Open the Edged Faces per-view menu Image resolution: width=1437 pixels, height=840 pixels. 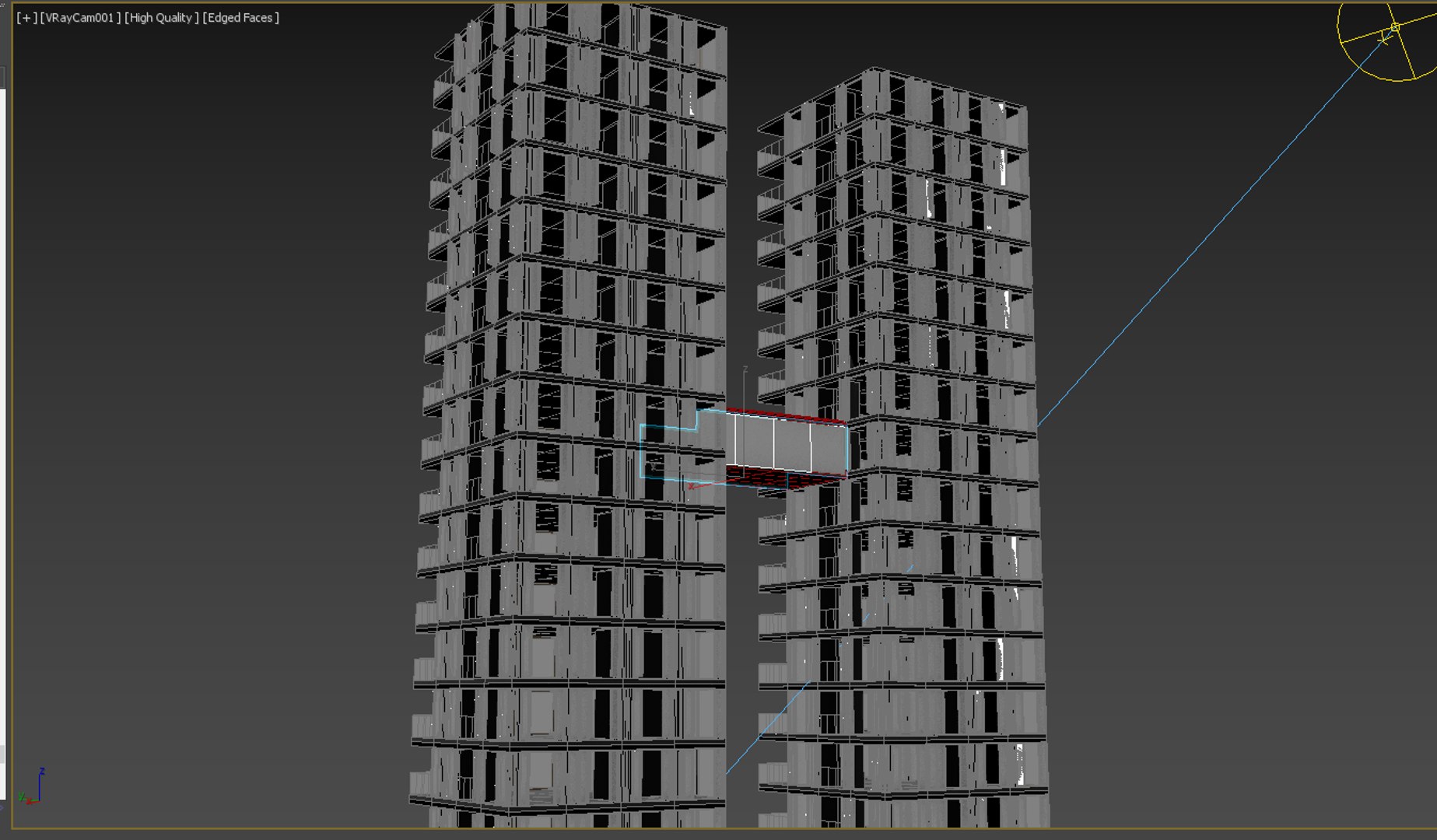[x=240, y=18]
